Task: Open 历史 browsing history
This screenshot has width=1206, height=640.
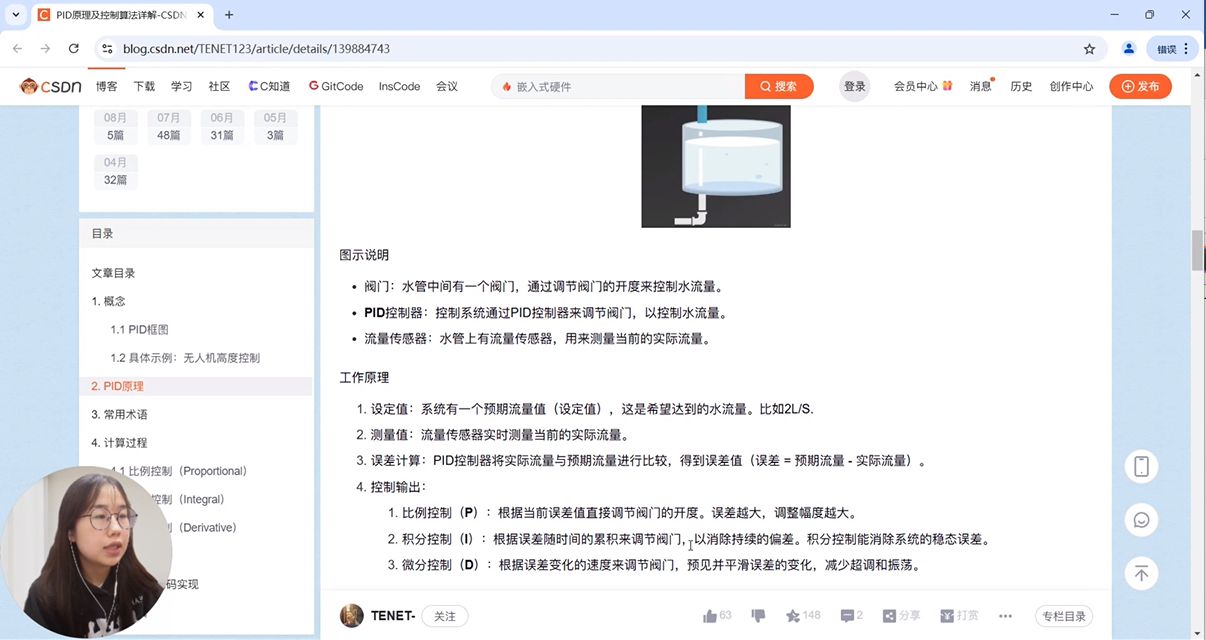Action: 1021,87
